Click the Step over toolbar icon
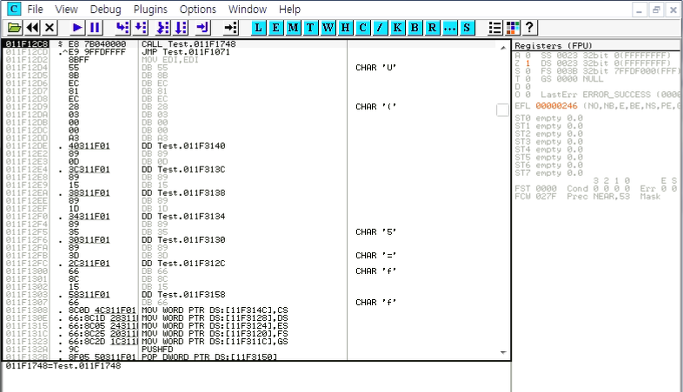683x392 pixels. (140, 28)
